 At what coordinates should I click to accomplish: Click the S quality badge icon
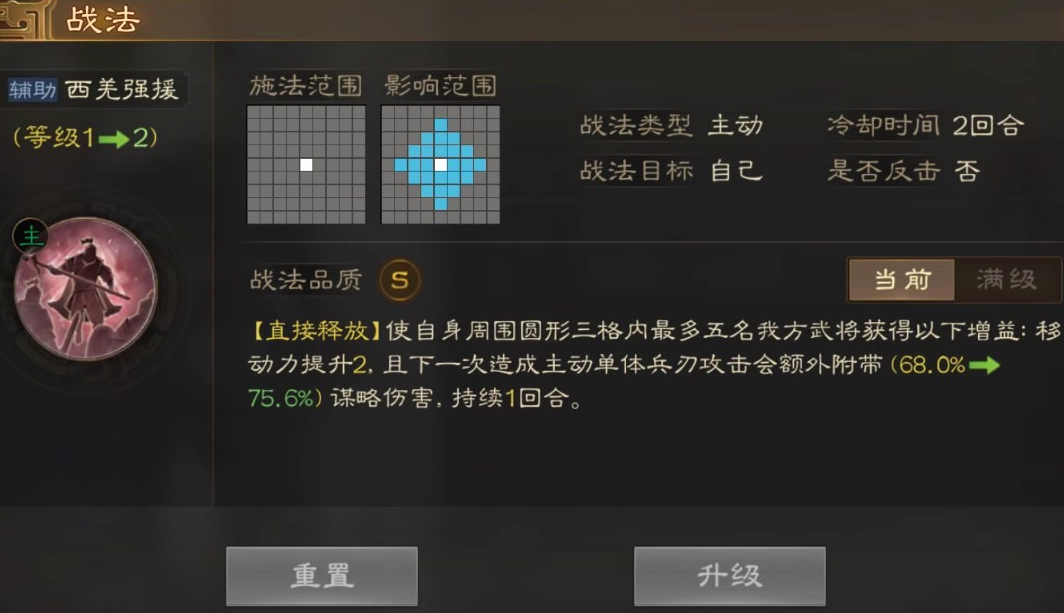400,280
